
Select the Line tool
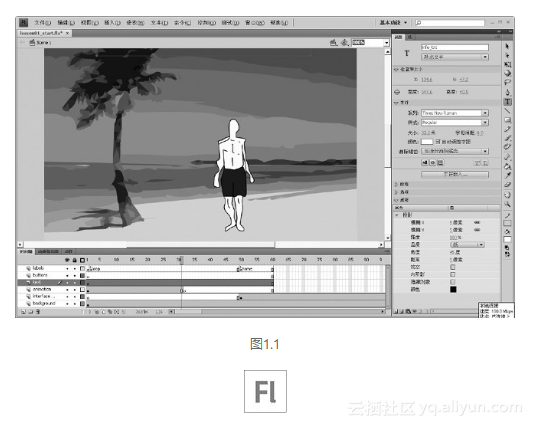507,111
